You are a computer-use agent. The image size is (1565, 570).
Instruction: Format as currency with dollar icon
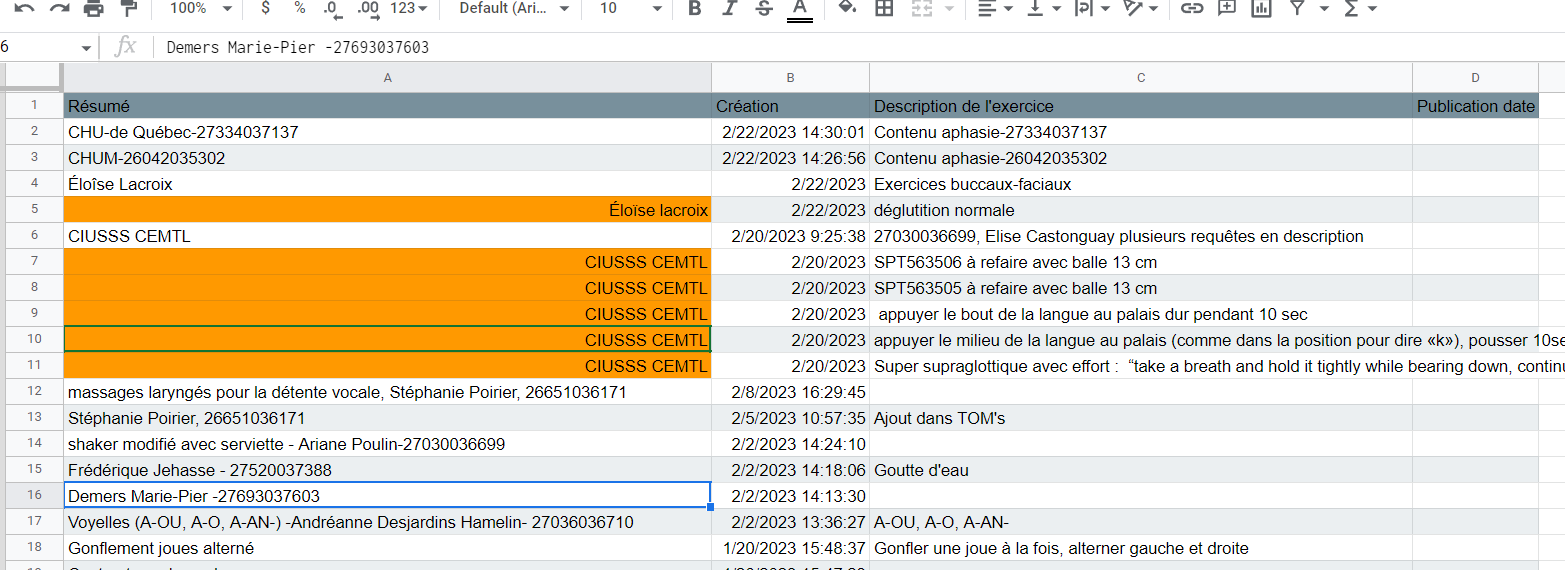point(264,8)
